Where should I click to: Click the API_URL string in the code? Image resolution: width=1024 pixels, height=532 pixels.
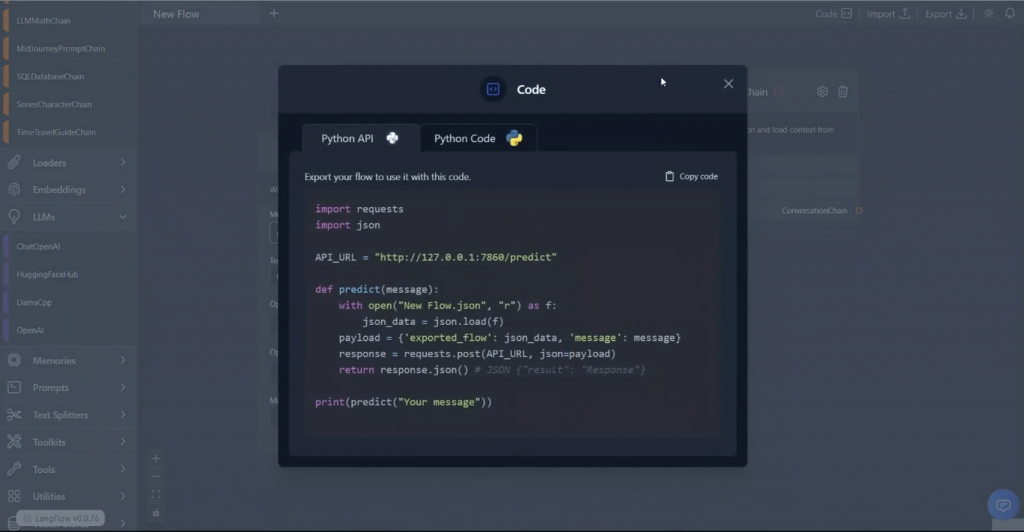466,257
